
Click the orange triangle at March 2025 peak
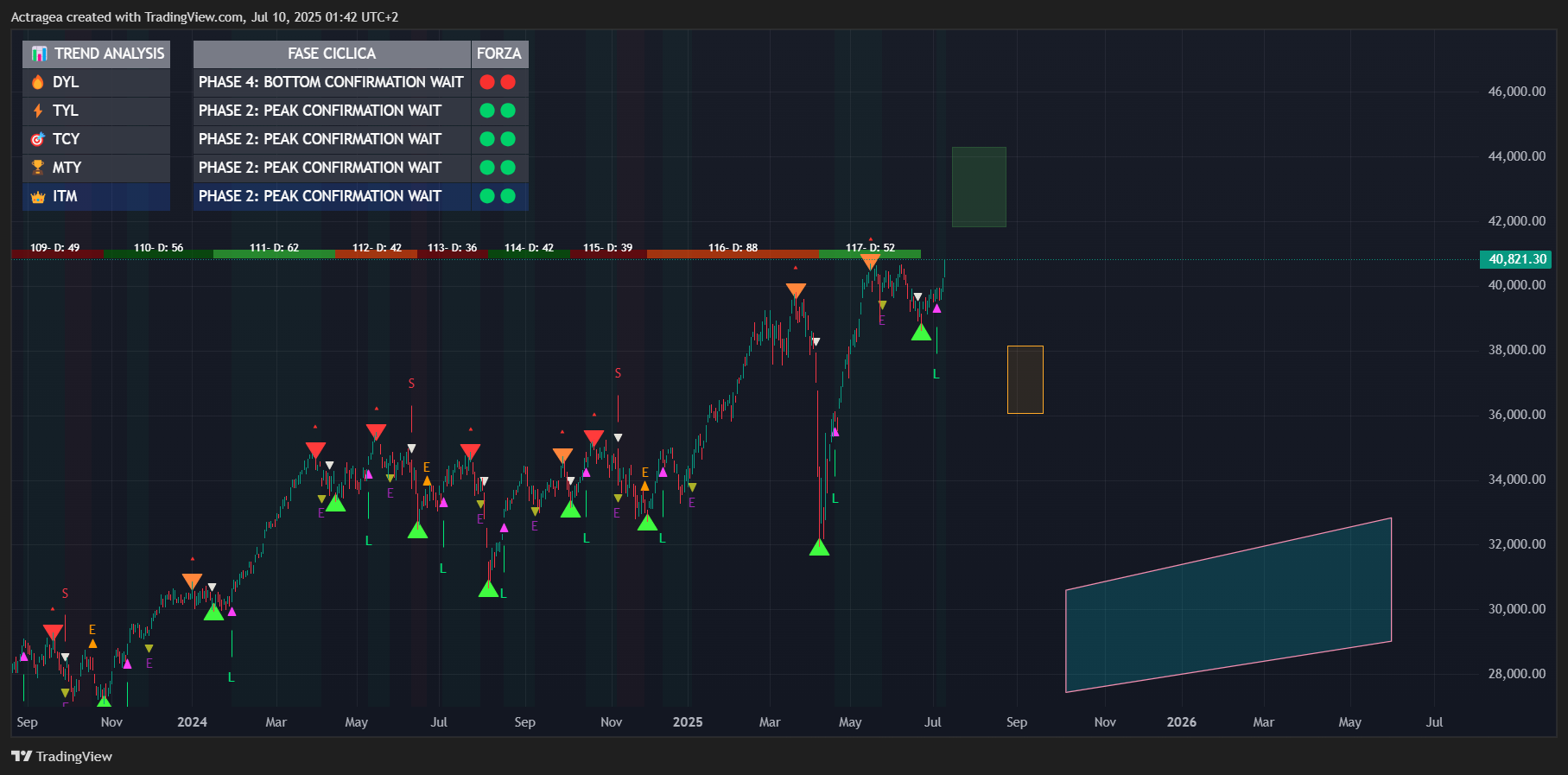pyautogui.click(x=796, y=291)
